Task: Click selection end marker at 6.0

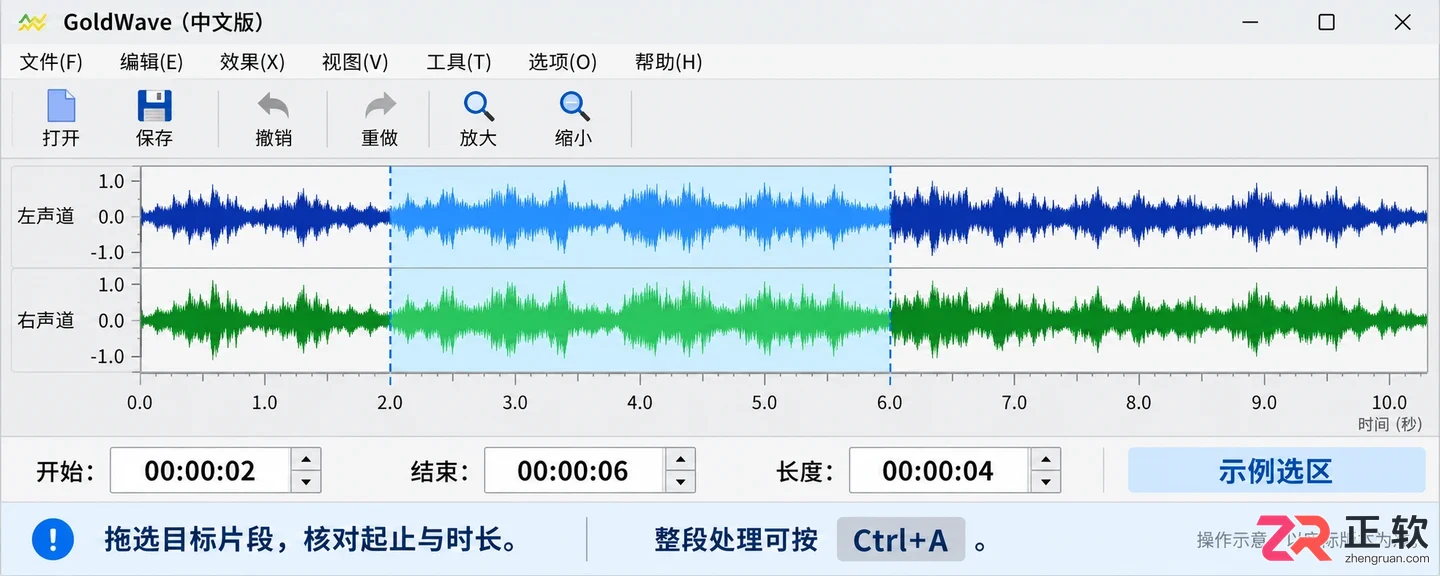Action: 890,268
